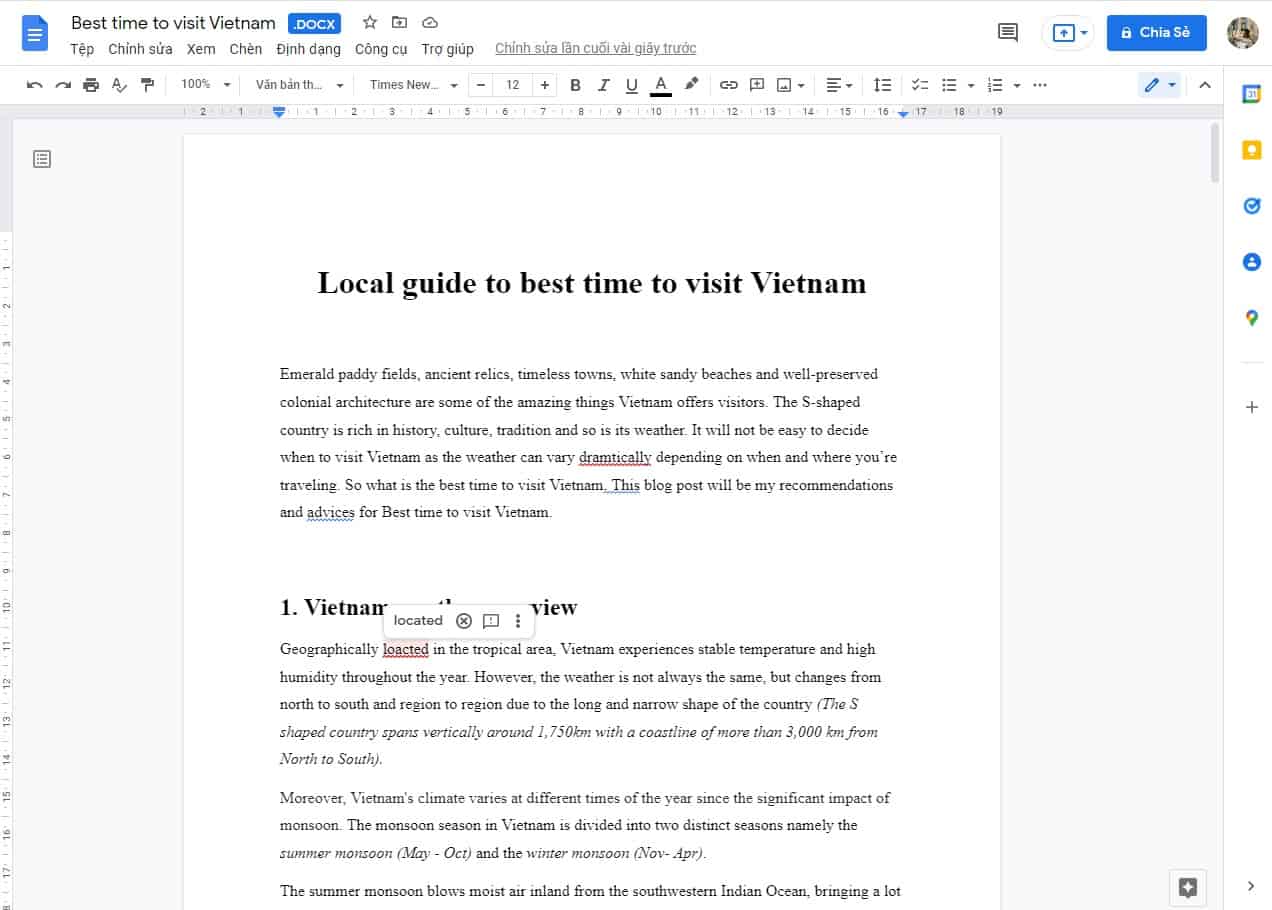Open Google Tasks in side panel
This screenshot has height=910, width=1272.
(x=1251, y=206)
